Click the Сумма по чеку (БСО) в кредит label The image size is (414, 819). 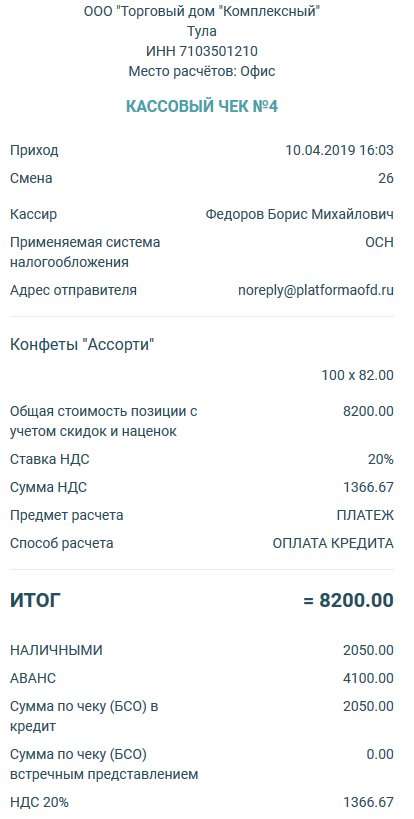(84, 717)
